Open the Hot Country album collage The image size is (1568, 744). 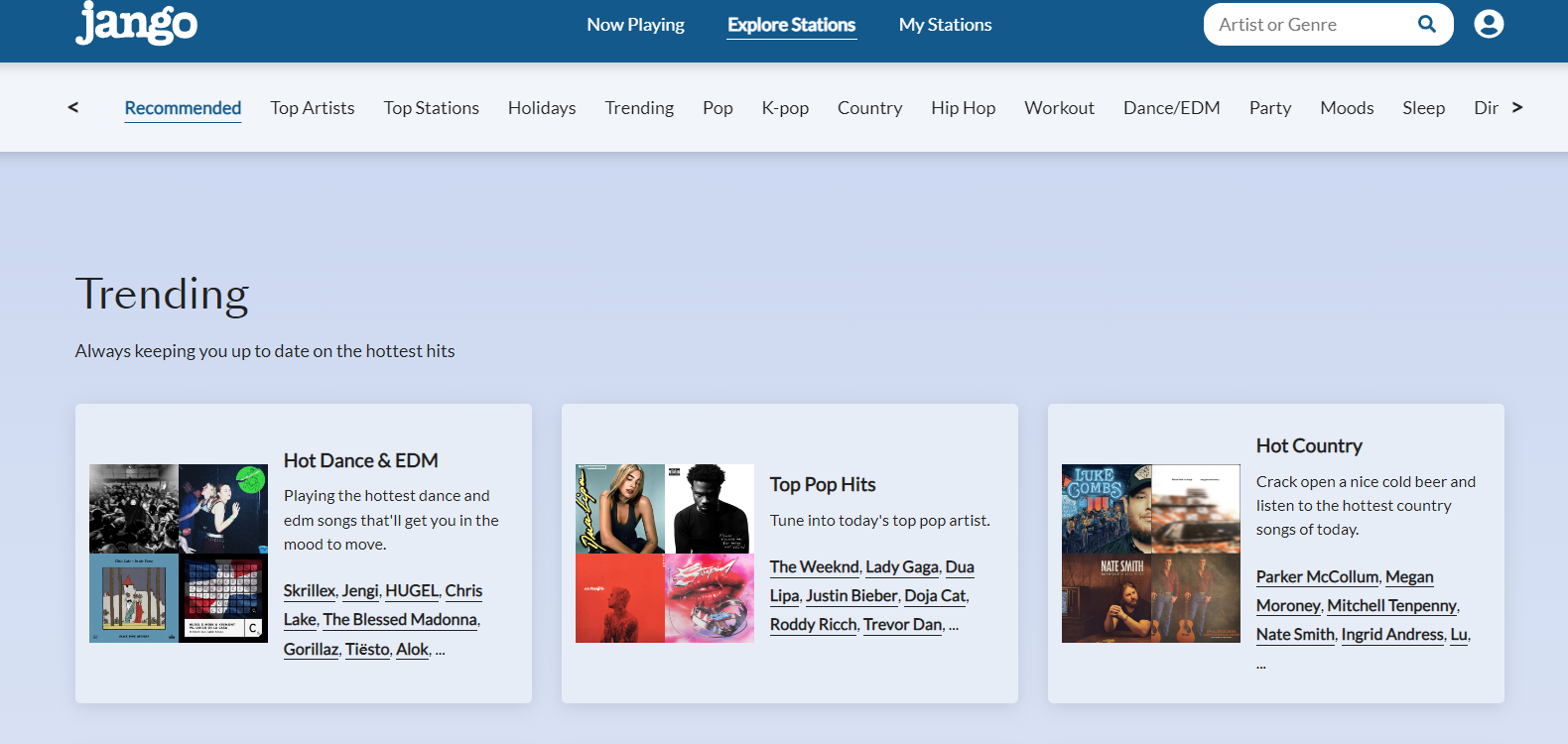[1151, 554]
